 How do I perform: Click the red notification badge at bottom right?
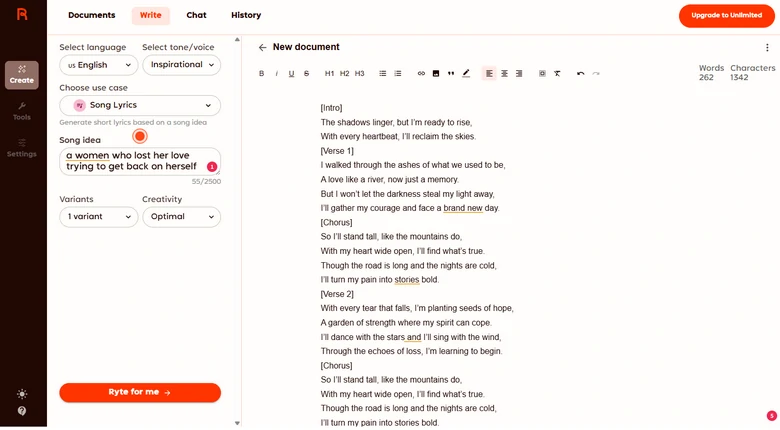[x=772, y=416]
